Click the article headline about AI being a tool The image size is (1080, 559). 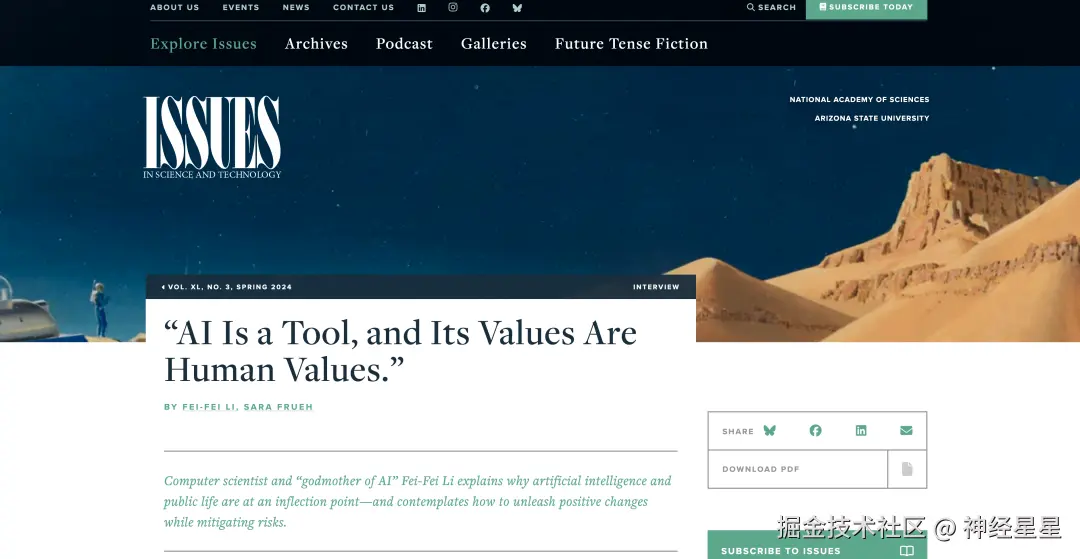(400, 351)
